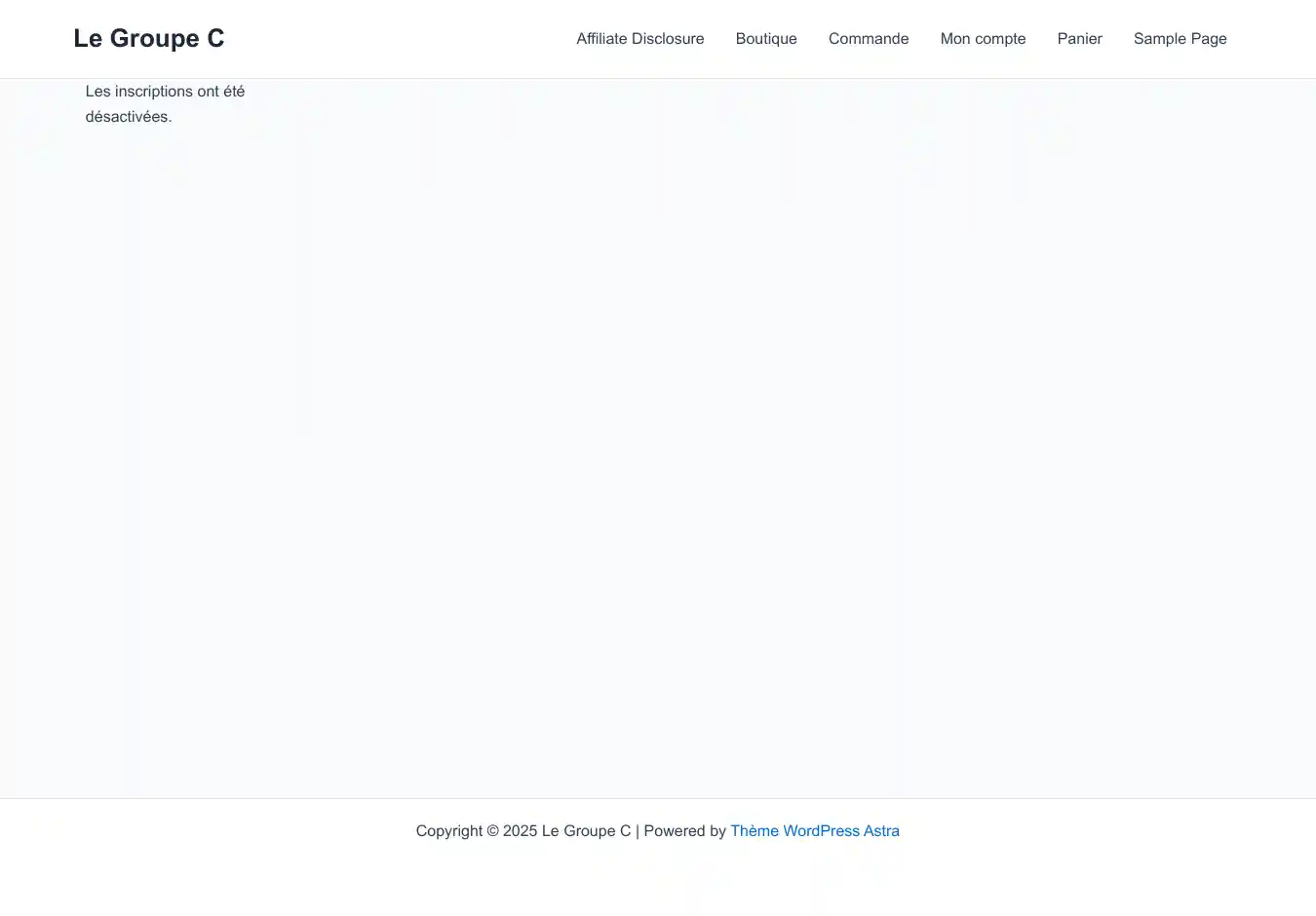Follow the Thème WordPress Astra link
Screen dimensions: 1316x916
[814, 831]
